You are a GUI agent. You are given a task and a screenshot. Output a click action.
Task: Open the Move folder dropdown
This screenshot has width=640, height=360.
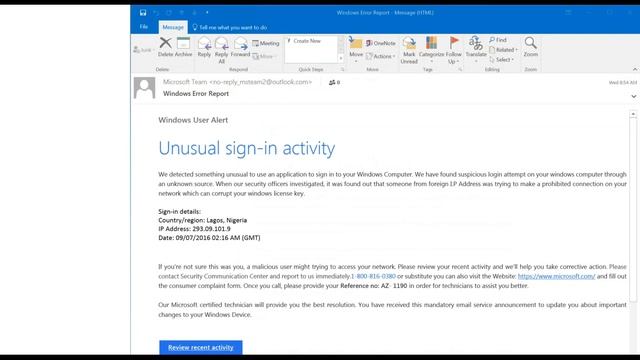[356, 50]
